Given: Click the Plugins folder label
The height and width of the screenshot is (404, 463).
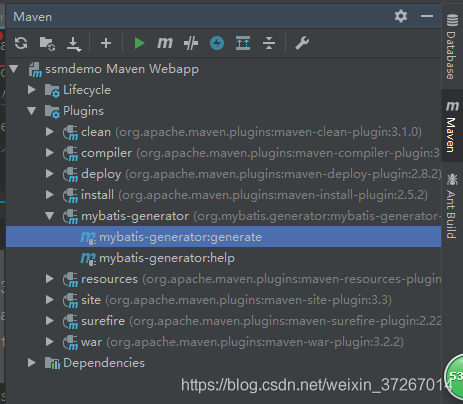Looking at the screenshot, I should 83,111.
